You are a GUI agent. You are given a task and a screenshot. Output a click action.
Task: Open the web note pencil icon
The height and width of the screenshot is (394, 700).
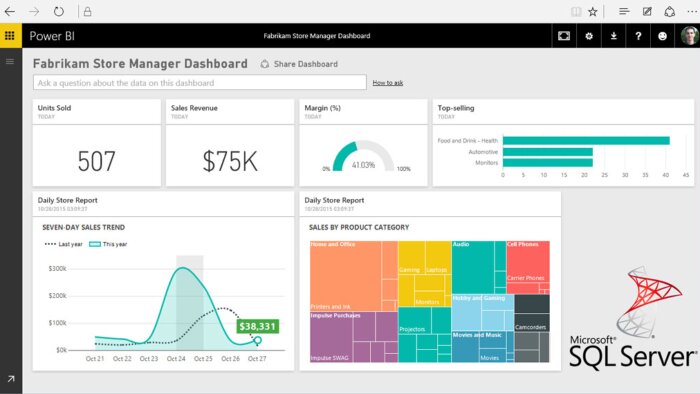pos(647,11)
